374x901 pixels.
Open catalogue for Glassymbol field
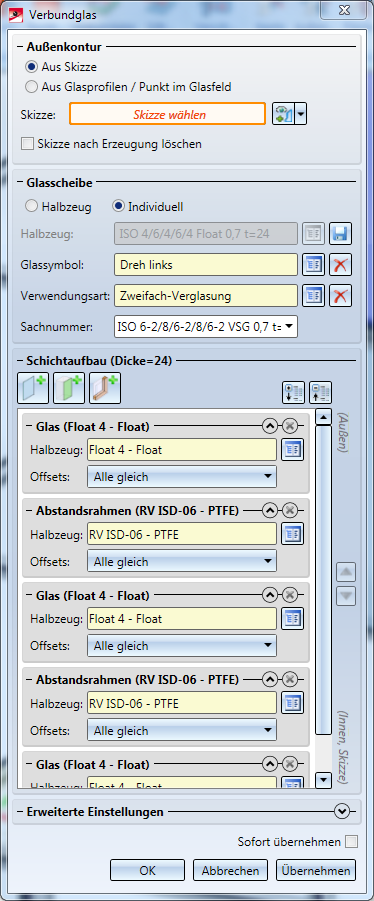[x=314, y=265]
